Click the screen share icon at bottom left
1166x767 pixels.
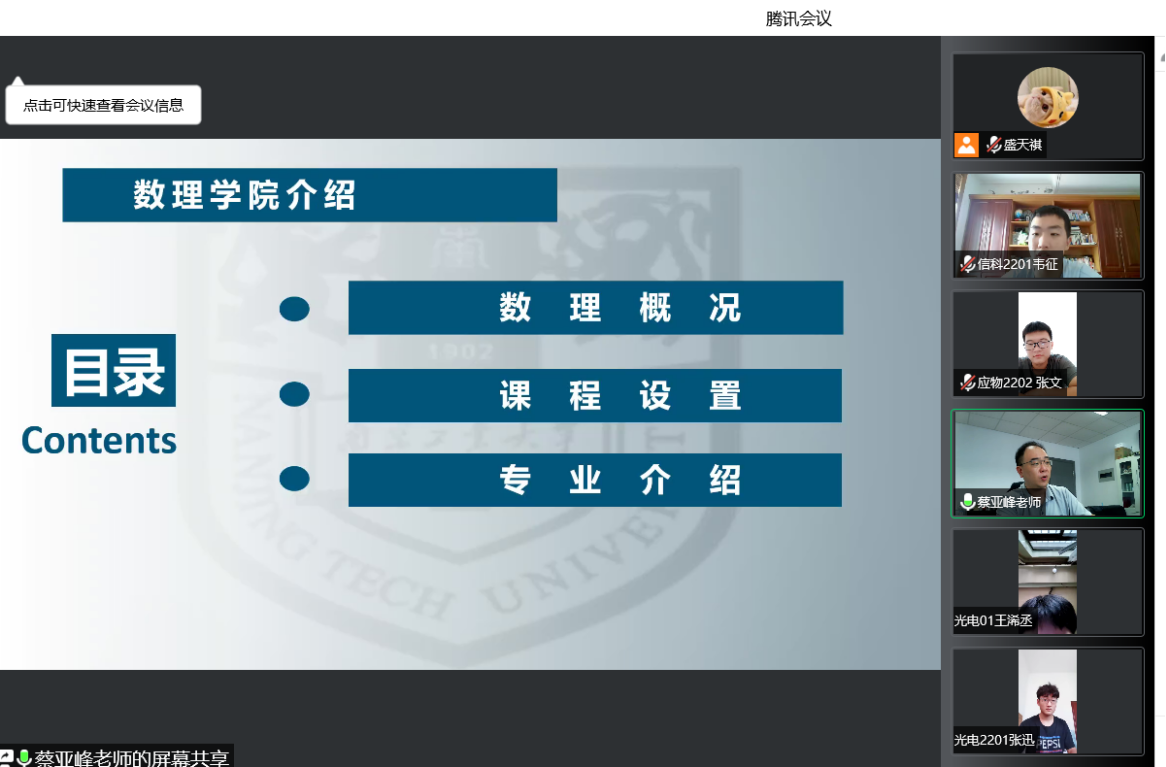[6, 758]
